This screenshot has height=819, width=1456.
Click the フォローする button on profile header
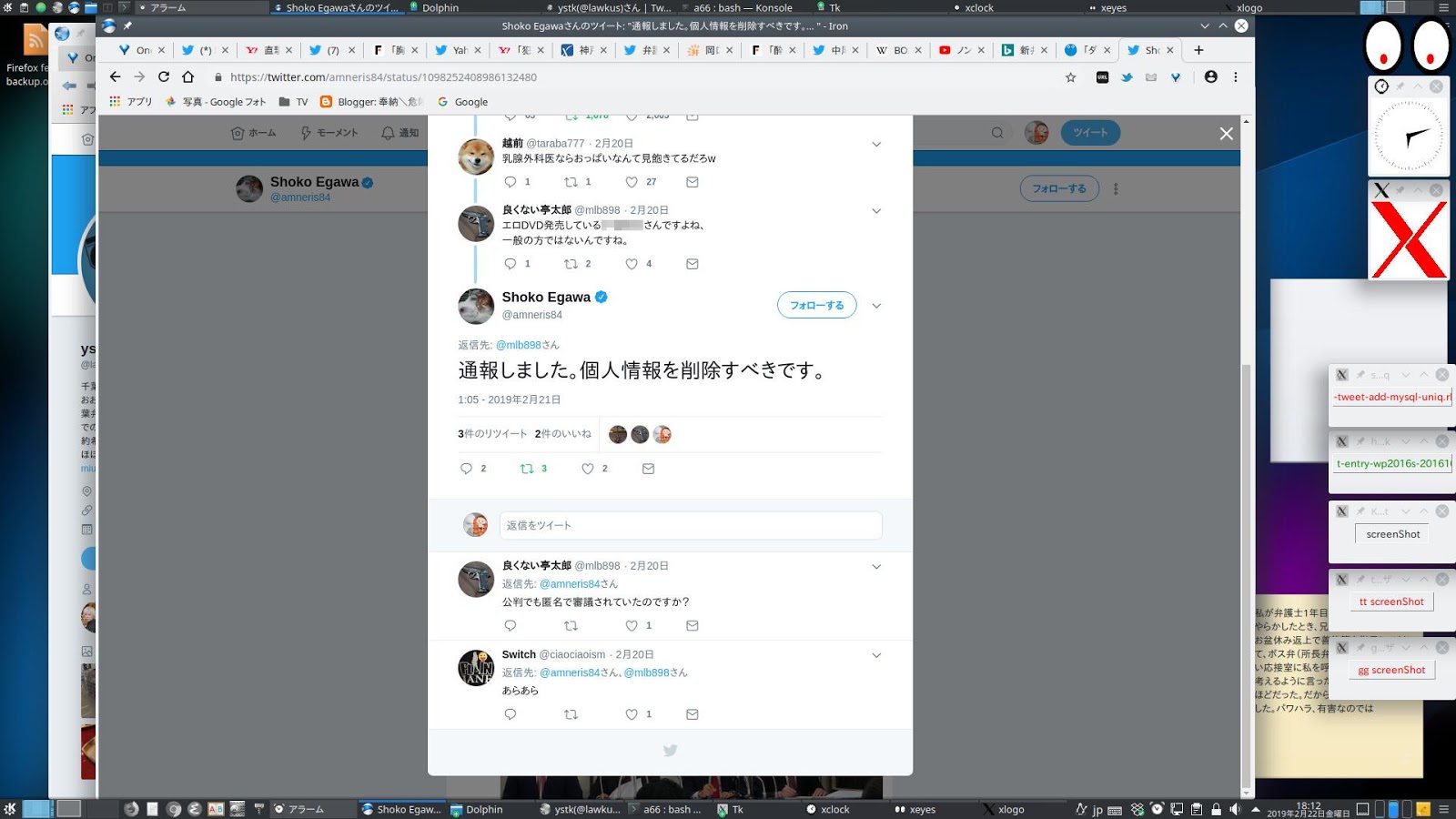pos(1059,188)
